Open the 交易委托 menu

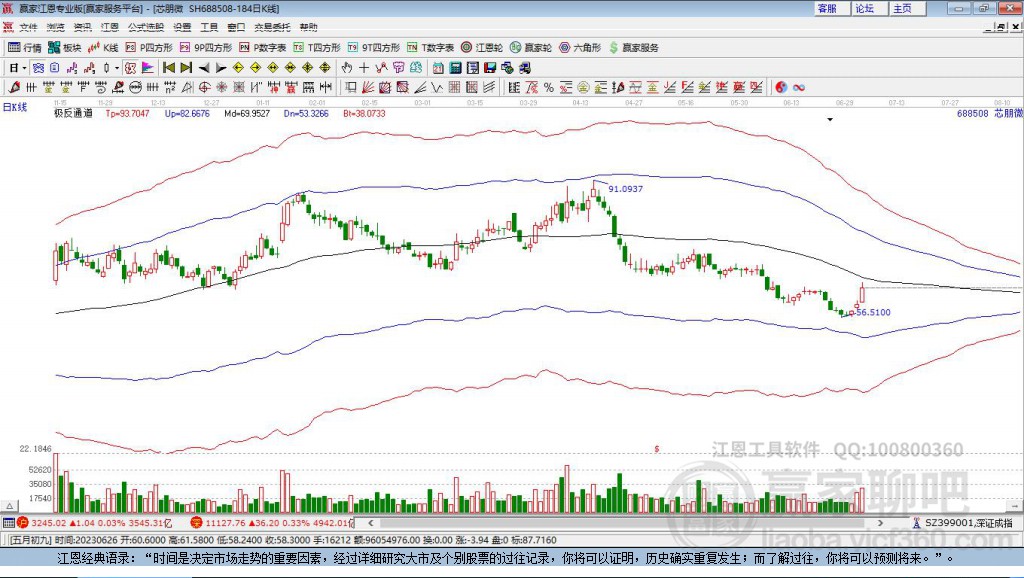coord(272,27)
